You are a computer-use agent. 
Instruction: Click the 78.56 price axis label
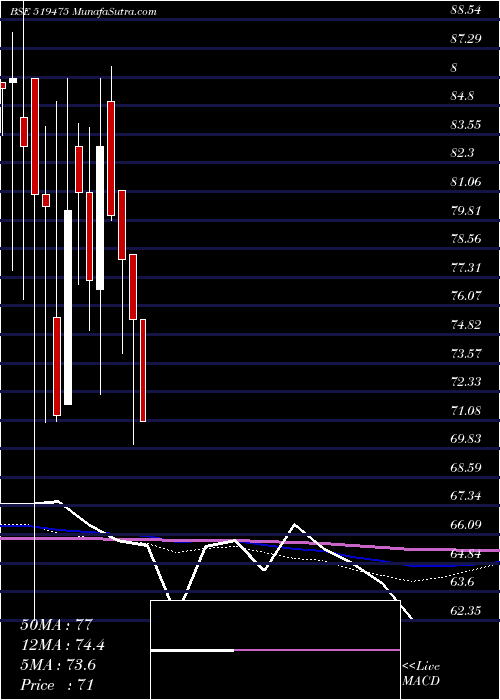pyautogui.click(x=466, y=239)
